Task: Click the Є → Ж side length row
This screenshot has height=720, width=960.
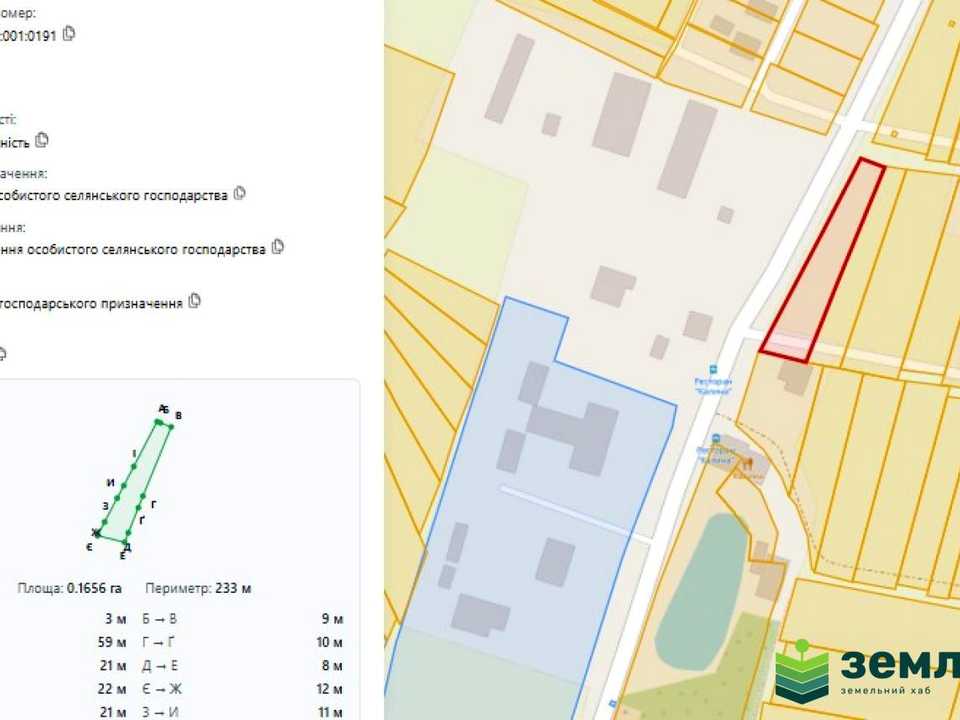Action: pos(243,689)
